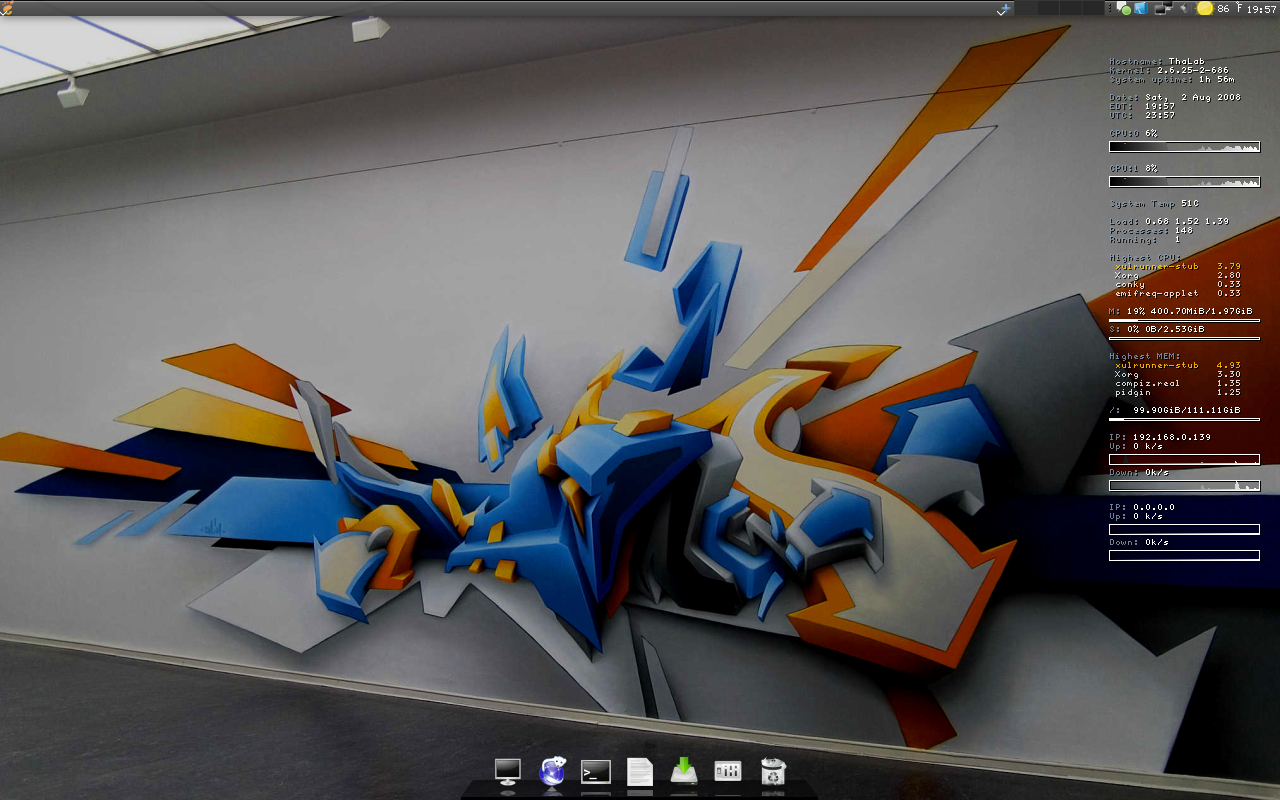Open the calendar from the 19:57 clock
The height and width of the screenshot is (800, 1280).
tap(1261, 9)
